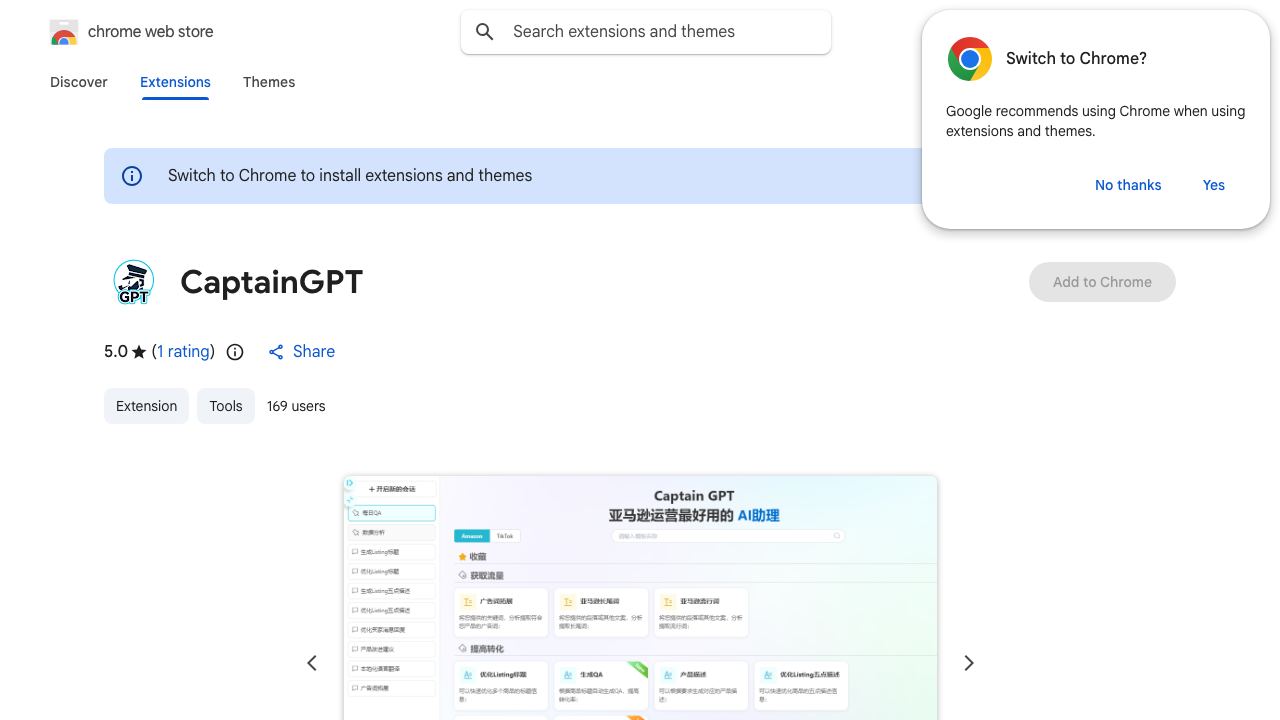
Task: Open the Tools category chip
Action: [226, 406]
